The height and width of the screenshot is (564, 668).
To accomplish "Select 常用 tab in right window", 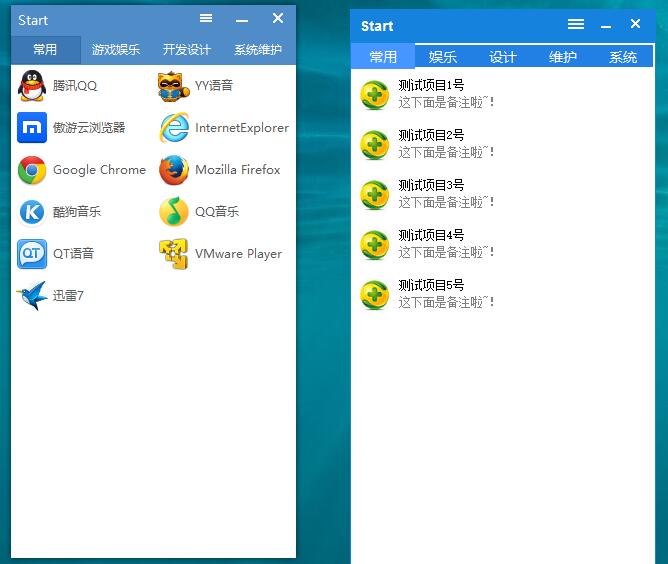I will (x=383, y=57).
